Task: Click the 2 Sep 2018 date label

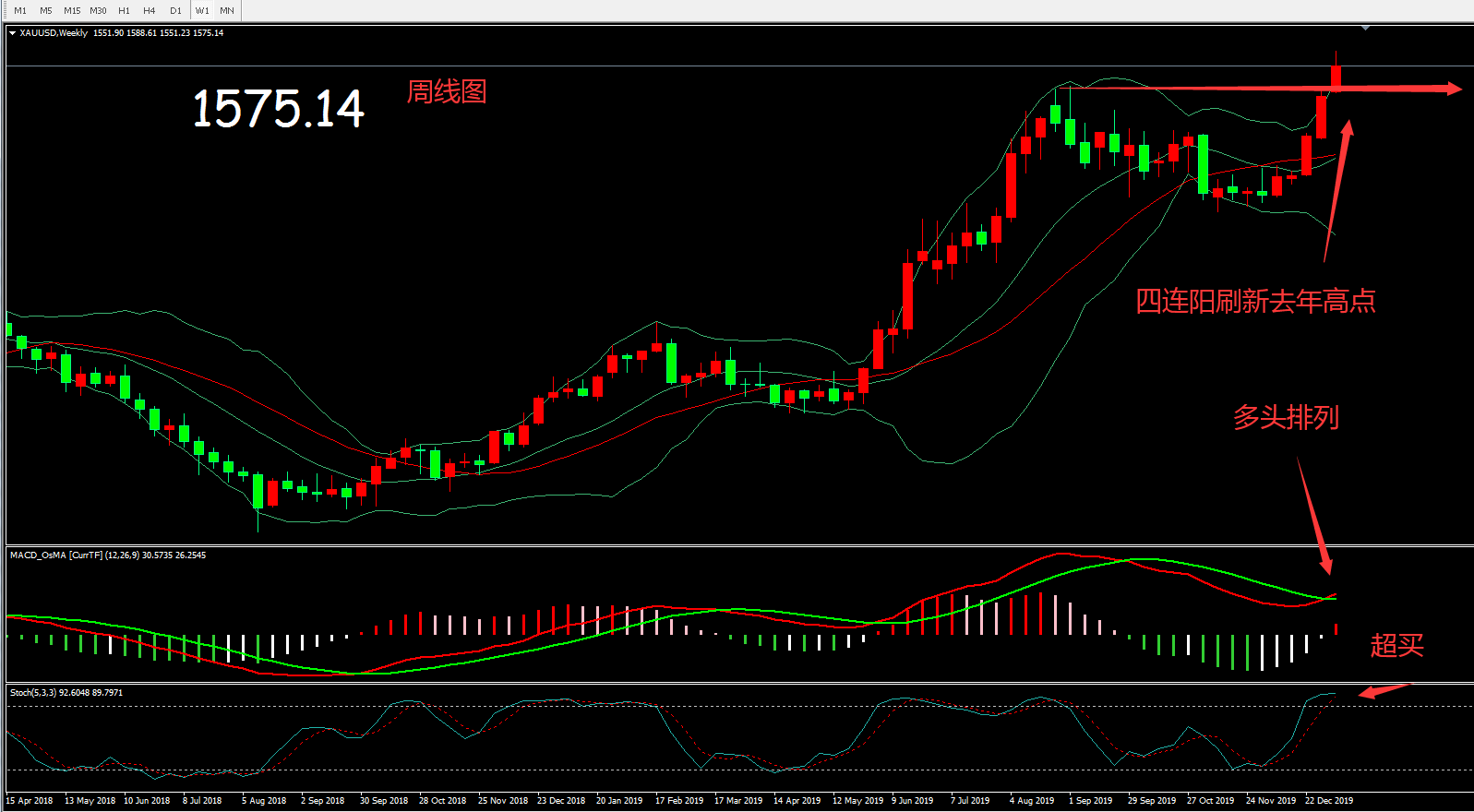Action: (322, 801)
